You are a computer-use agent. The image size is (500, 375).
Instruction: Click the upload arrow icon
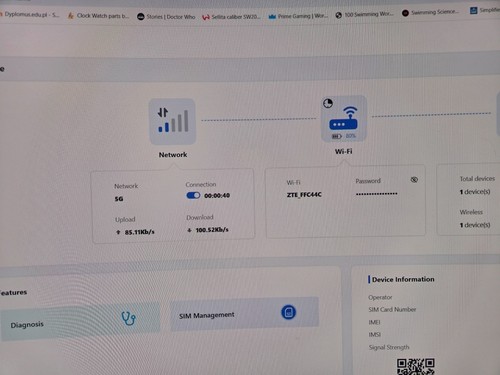pos(118,232)
